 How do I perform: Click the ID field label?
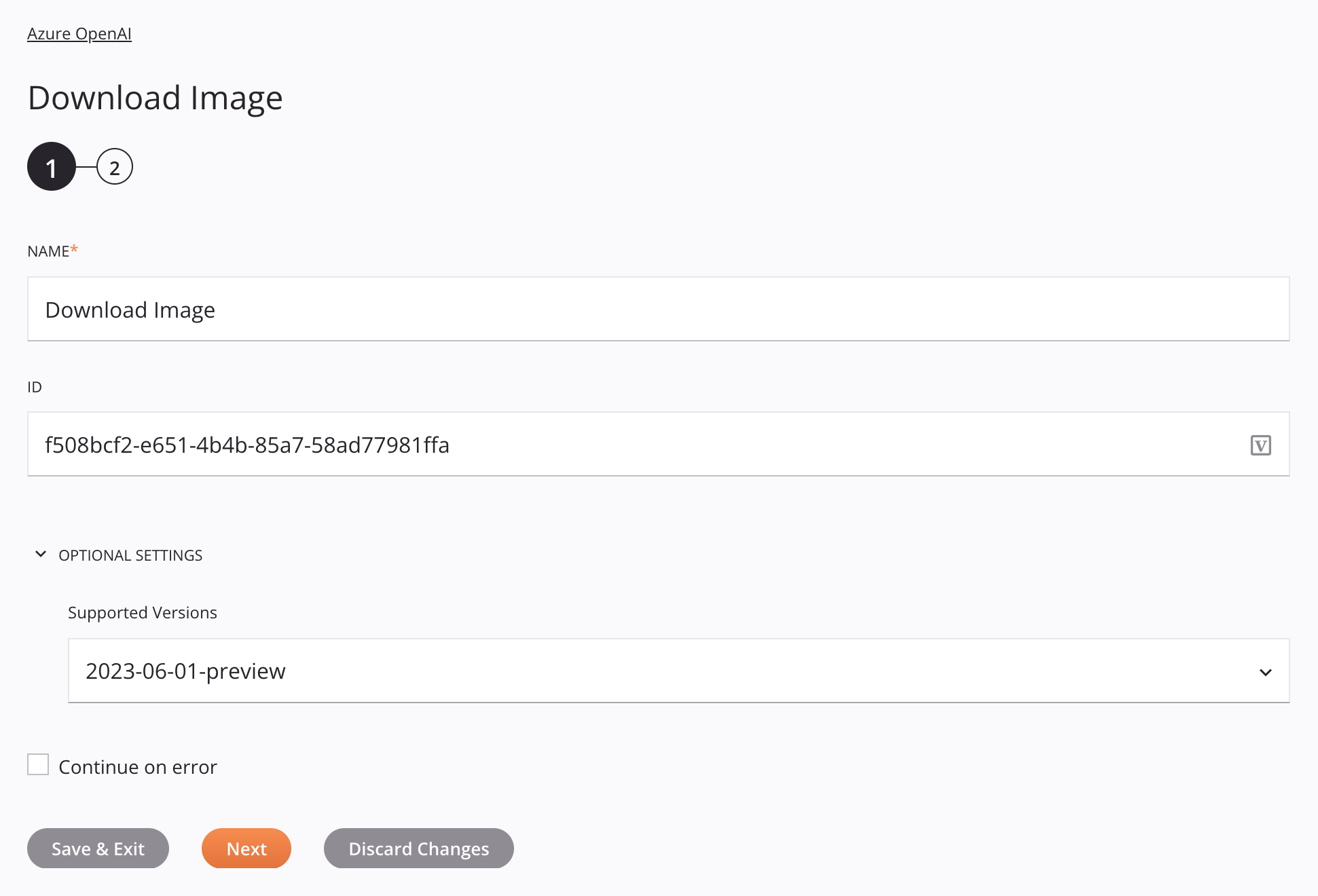coord(35,387)
